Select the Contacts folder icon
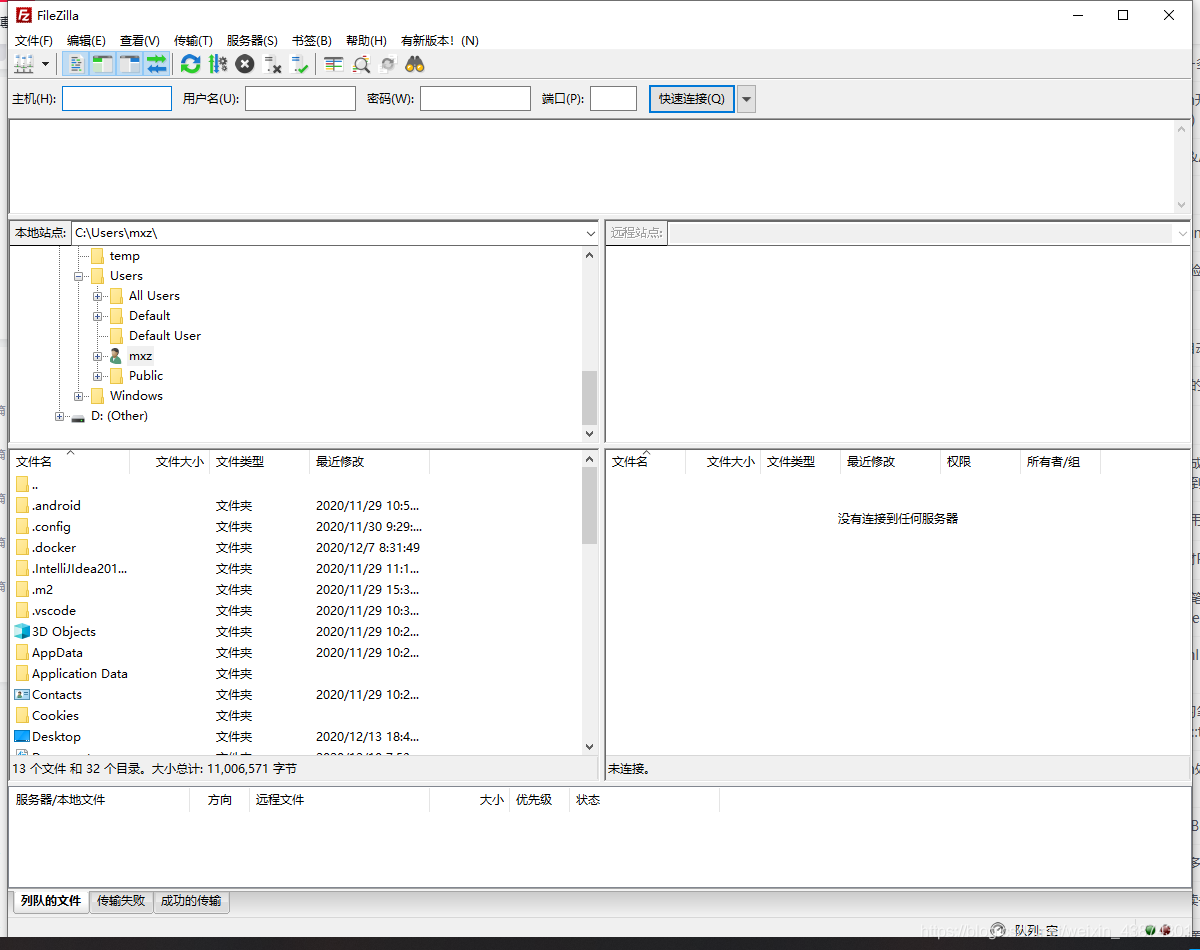Screen dimensions: 1200x950 pyautogui.click(x=22, y=694)
